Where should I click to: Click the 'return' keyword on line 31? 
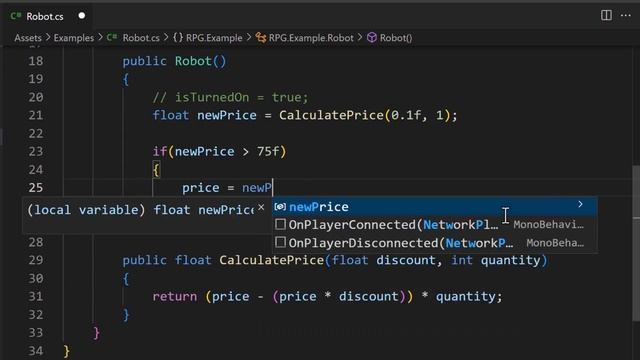[x=175, y=296]
